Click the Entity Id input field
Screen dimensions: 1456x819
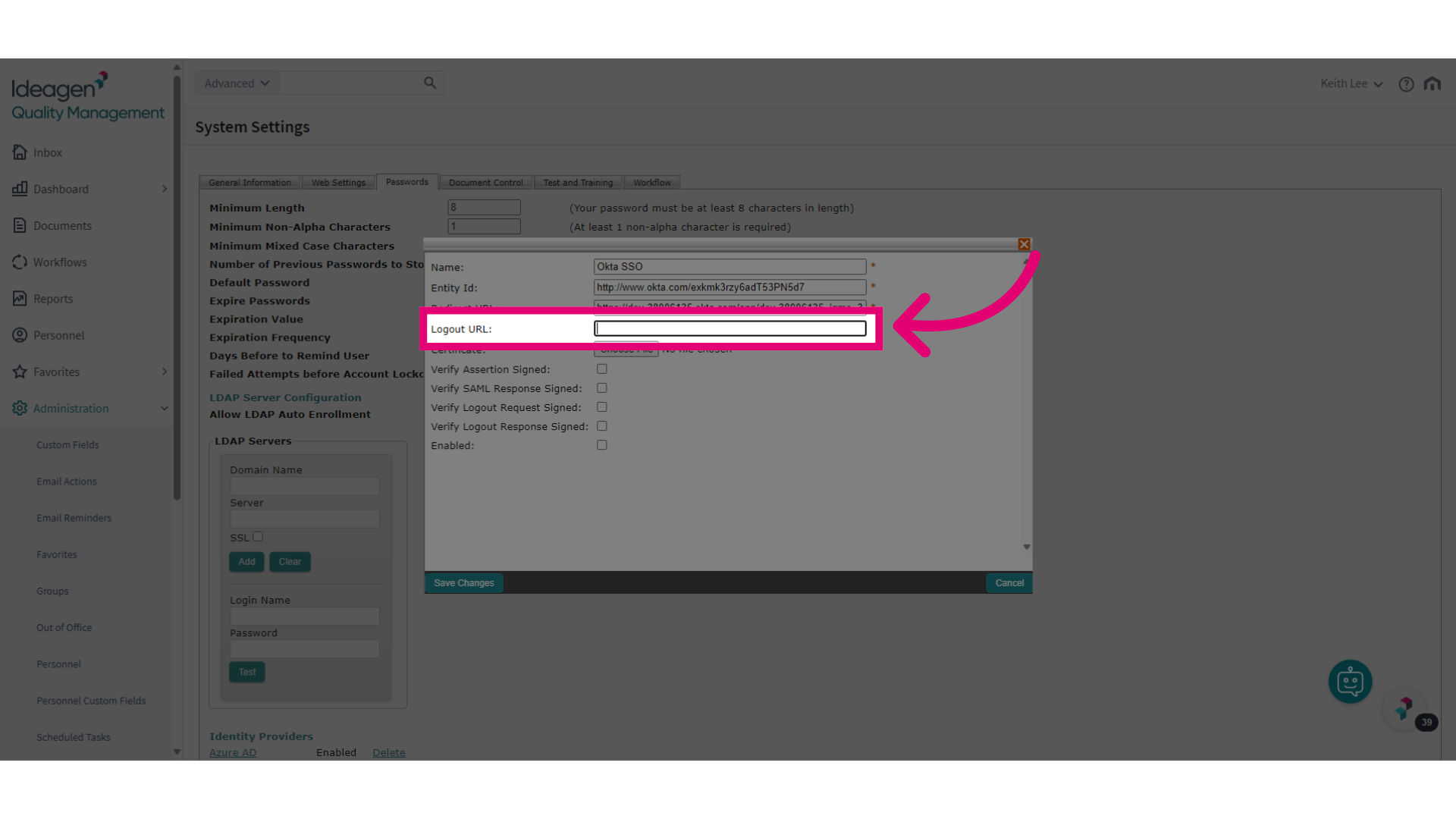(730, 287)
